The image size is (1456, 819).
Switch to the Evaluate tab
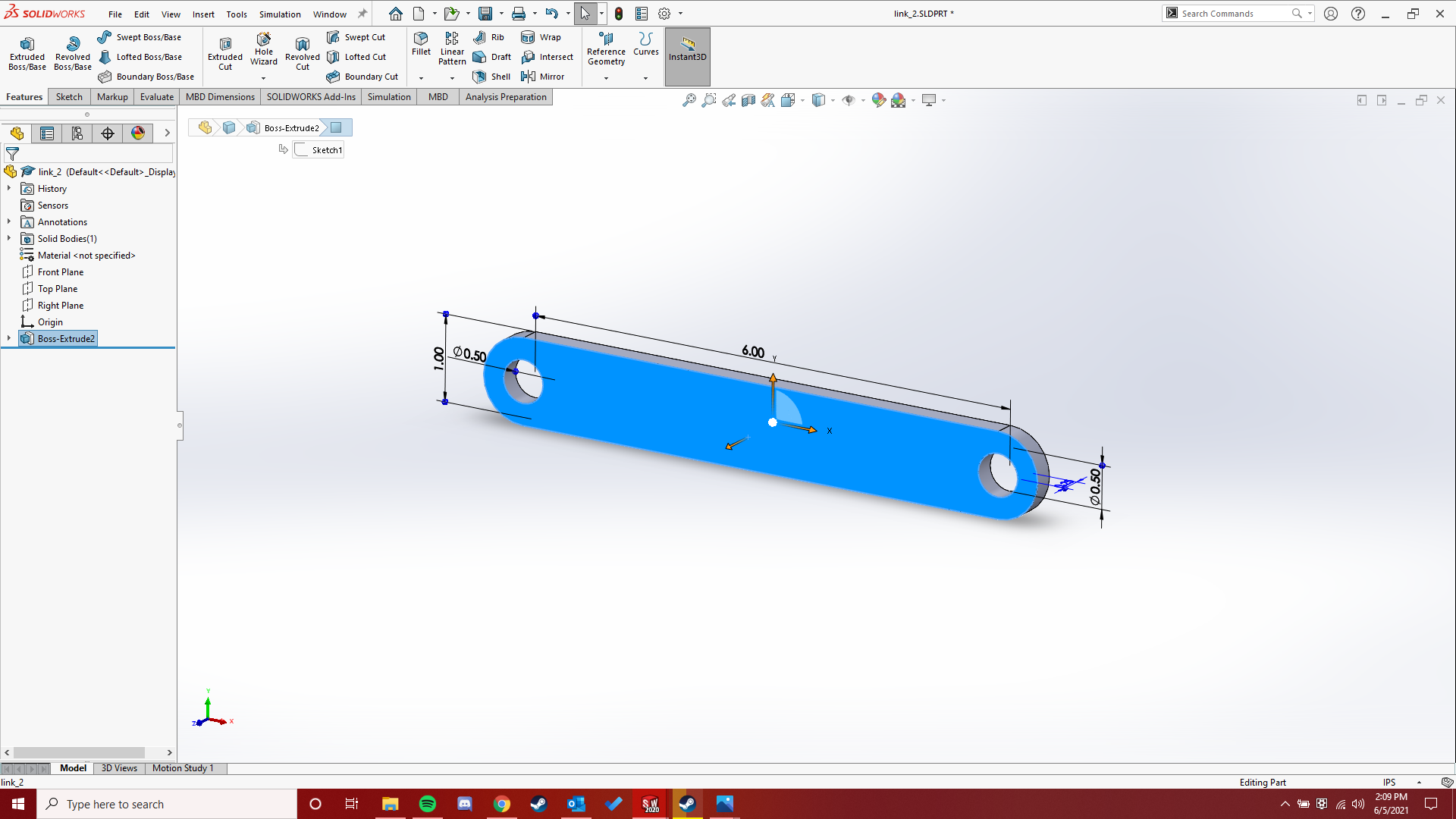pyautogui.click(x=156, y=96)
